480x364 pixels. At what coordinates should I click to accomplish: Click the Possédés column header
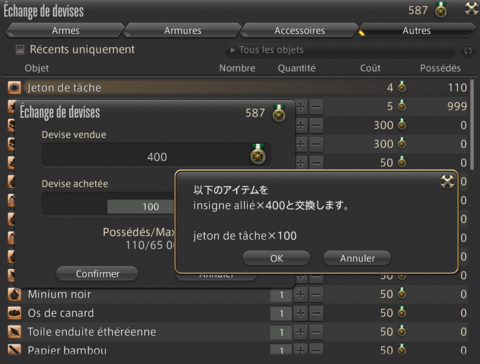point(440,68)
